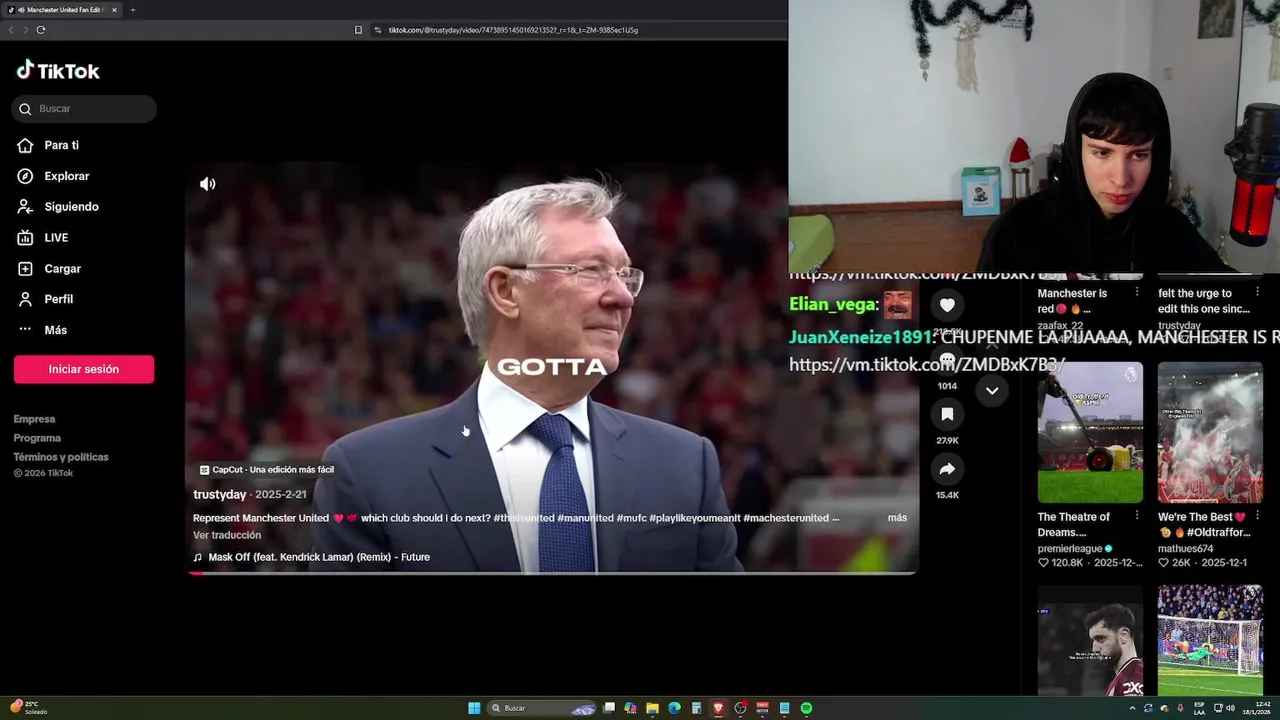Viewport: 1280px width, 720px height.
Task: Open the goalkeeper save video thumbnail
Action: click(x=1210, y=640)
